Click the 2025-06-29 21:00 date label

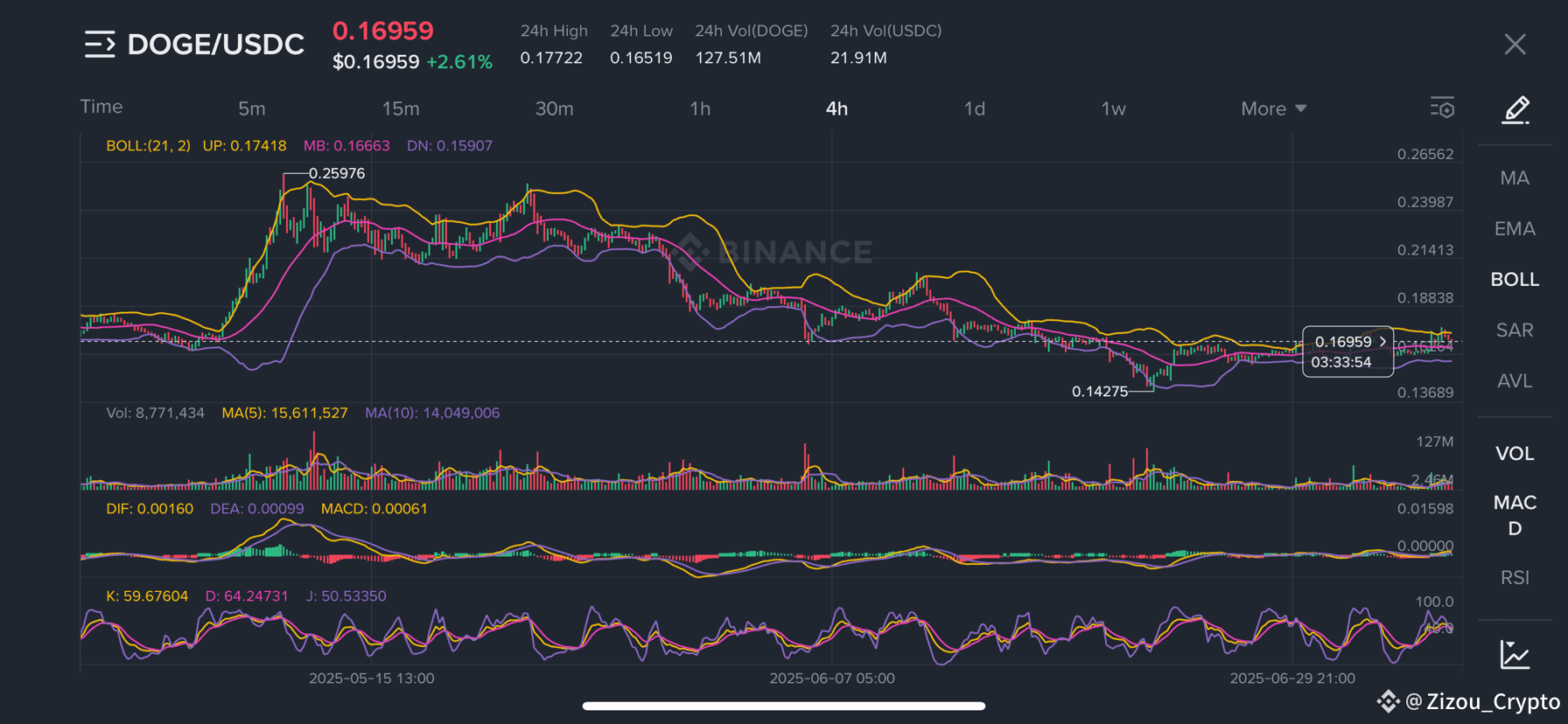tap(1292, 679)
